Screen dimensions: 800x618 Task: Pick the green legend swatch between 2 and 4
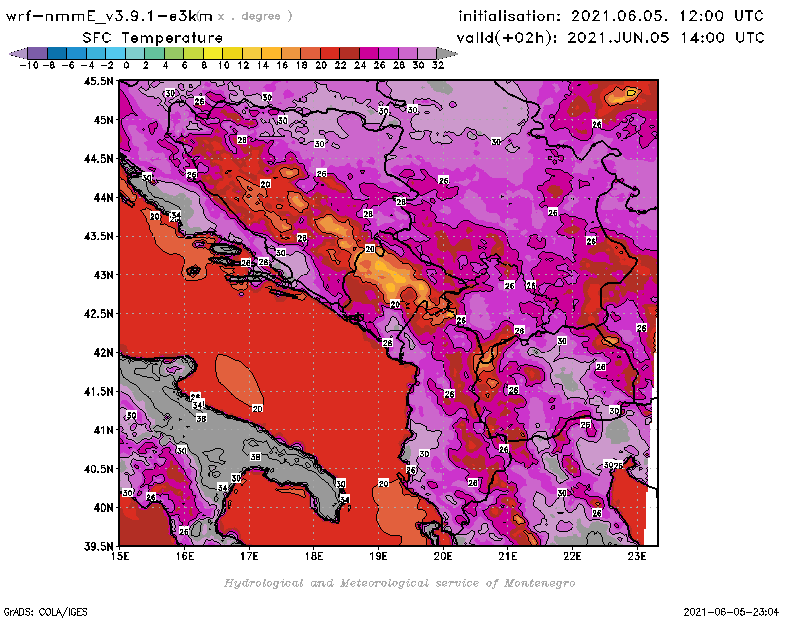[x=154, y=53]
